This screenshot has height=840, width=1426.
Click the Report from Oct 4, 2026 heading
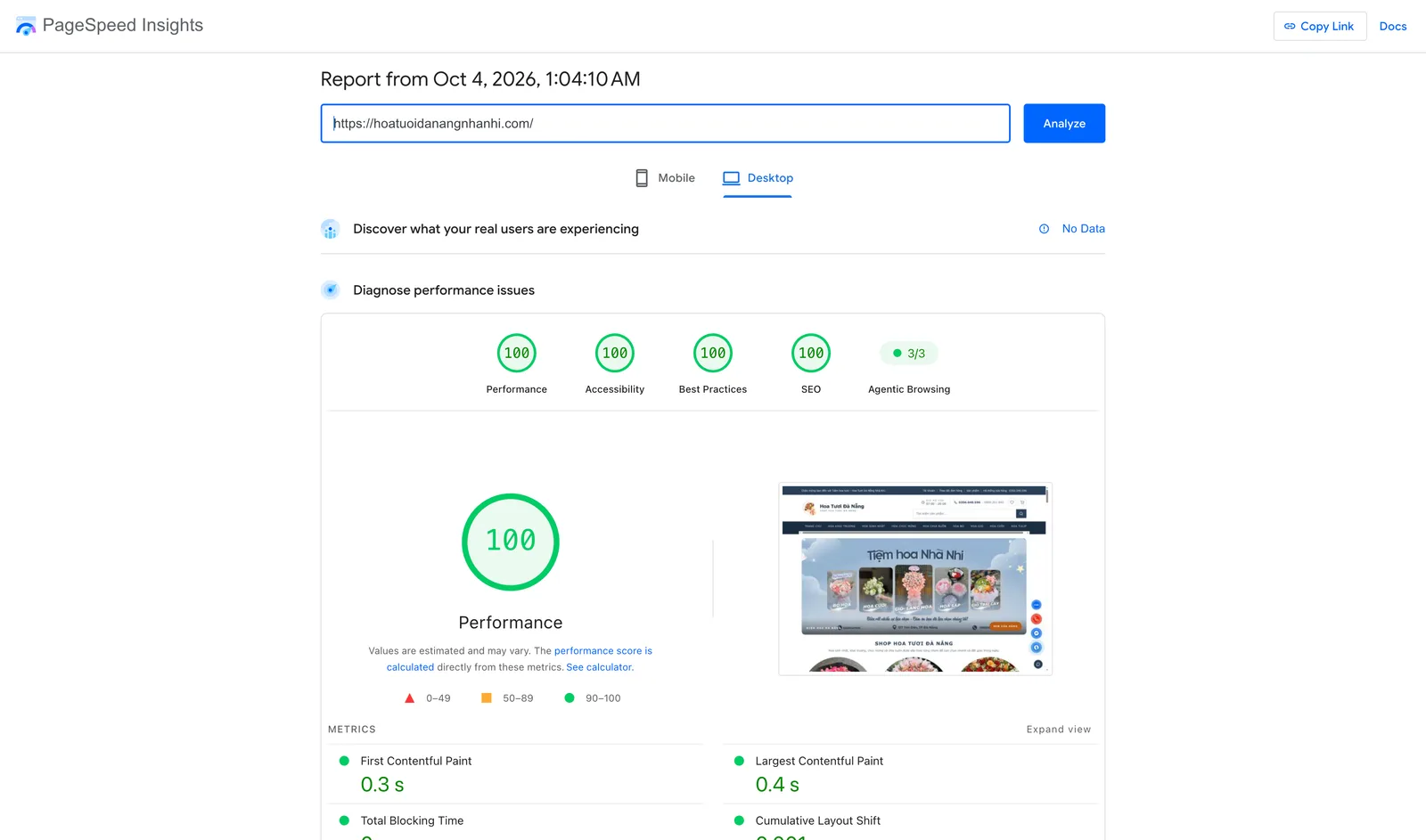point(480,79)
